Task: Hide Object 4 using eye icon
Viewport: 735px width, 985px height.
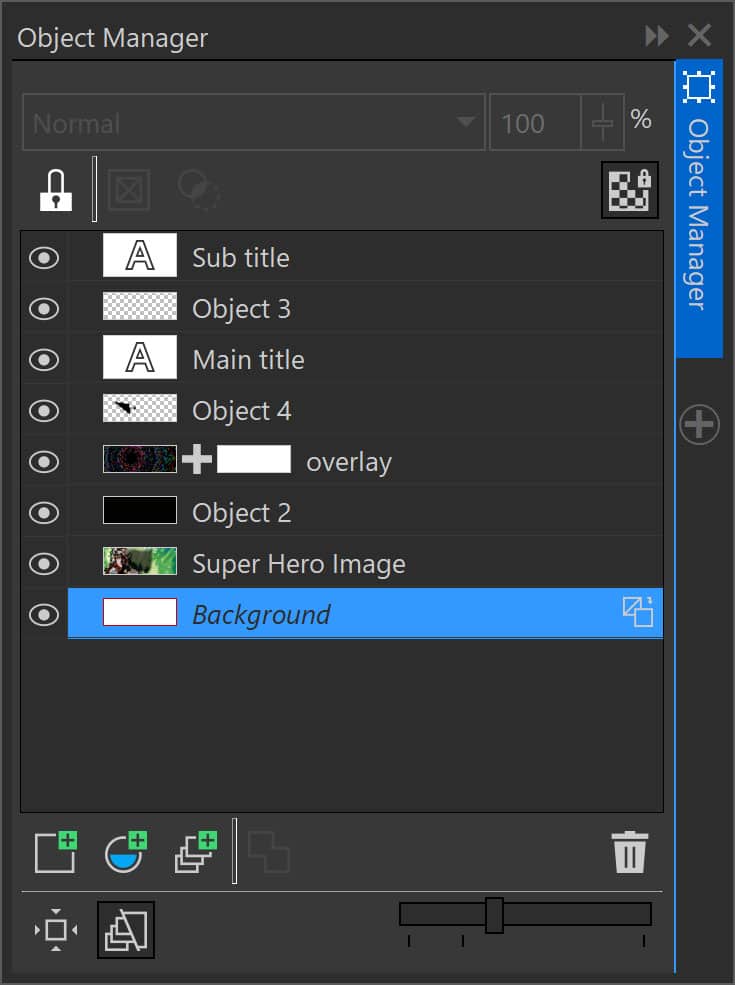Action: pos(44,410)
